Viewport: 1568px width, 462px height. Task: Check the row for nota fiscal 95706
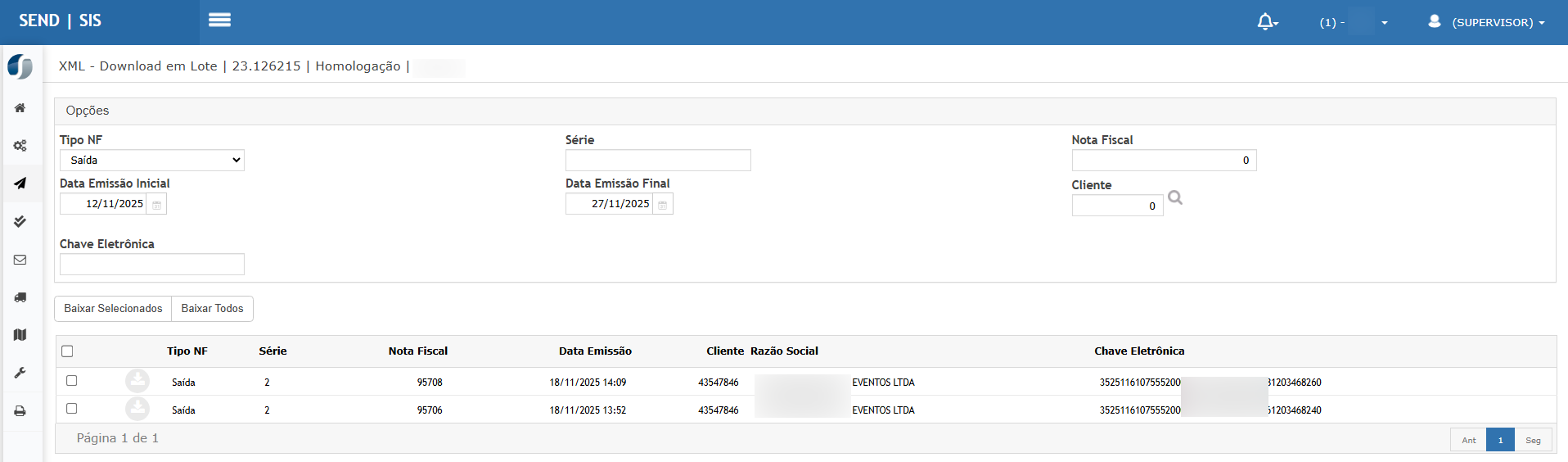pos(72,409)
